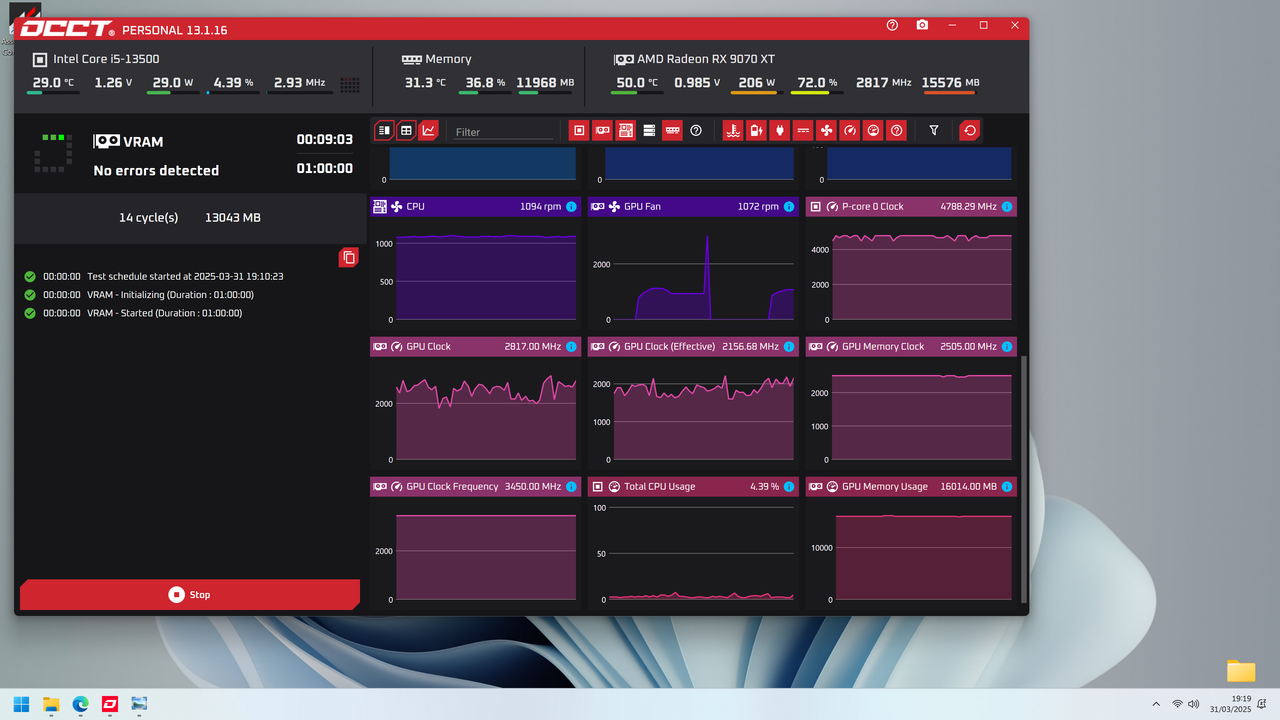Select the Total CPU Usage graph title
Image resolution: width=1280 pixels, height=720 pixels.
[x=659, y=487]
